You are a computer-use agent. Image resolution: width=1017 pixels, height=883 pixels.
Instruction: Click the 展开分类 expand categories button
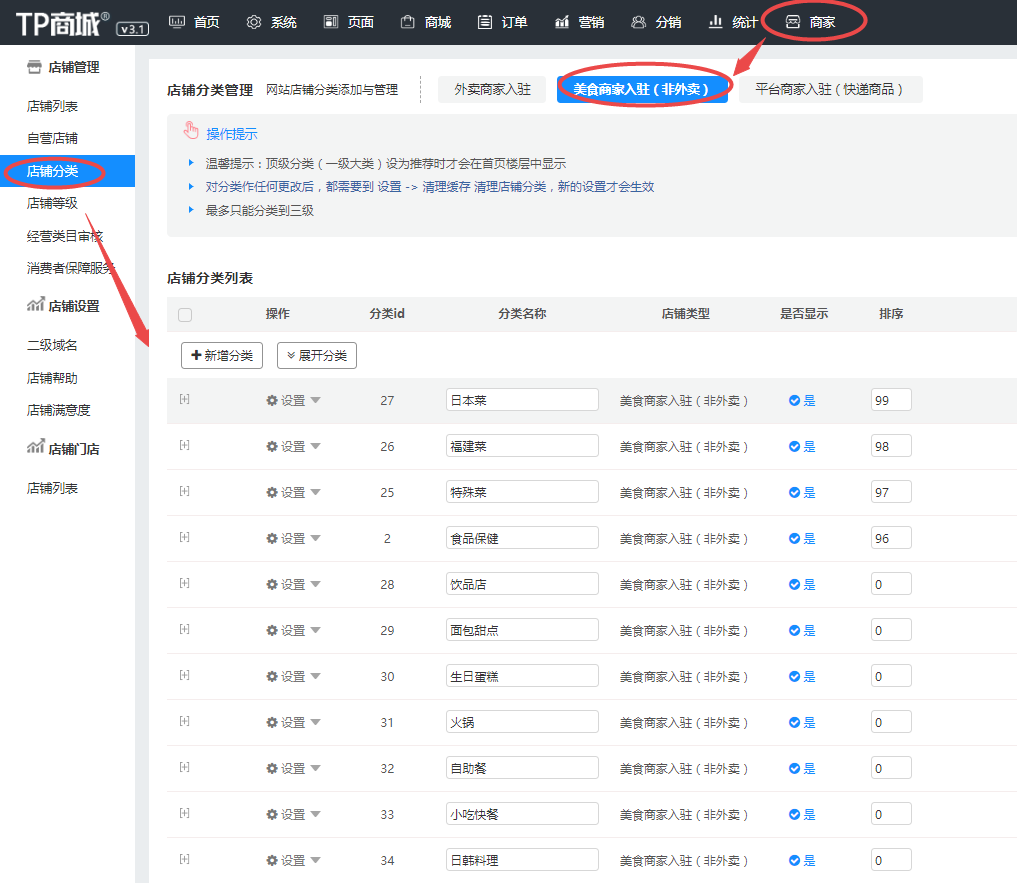(317, 355)
